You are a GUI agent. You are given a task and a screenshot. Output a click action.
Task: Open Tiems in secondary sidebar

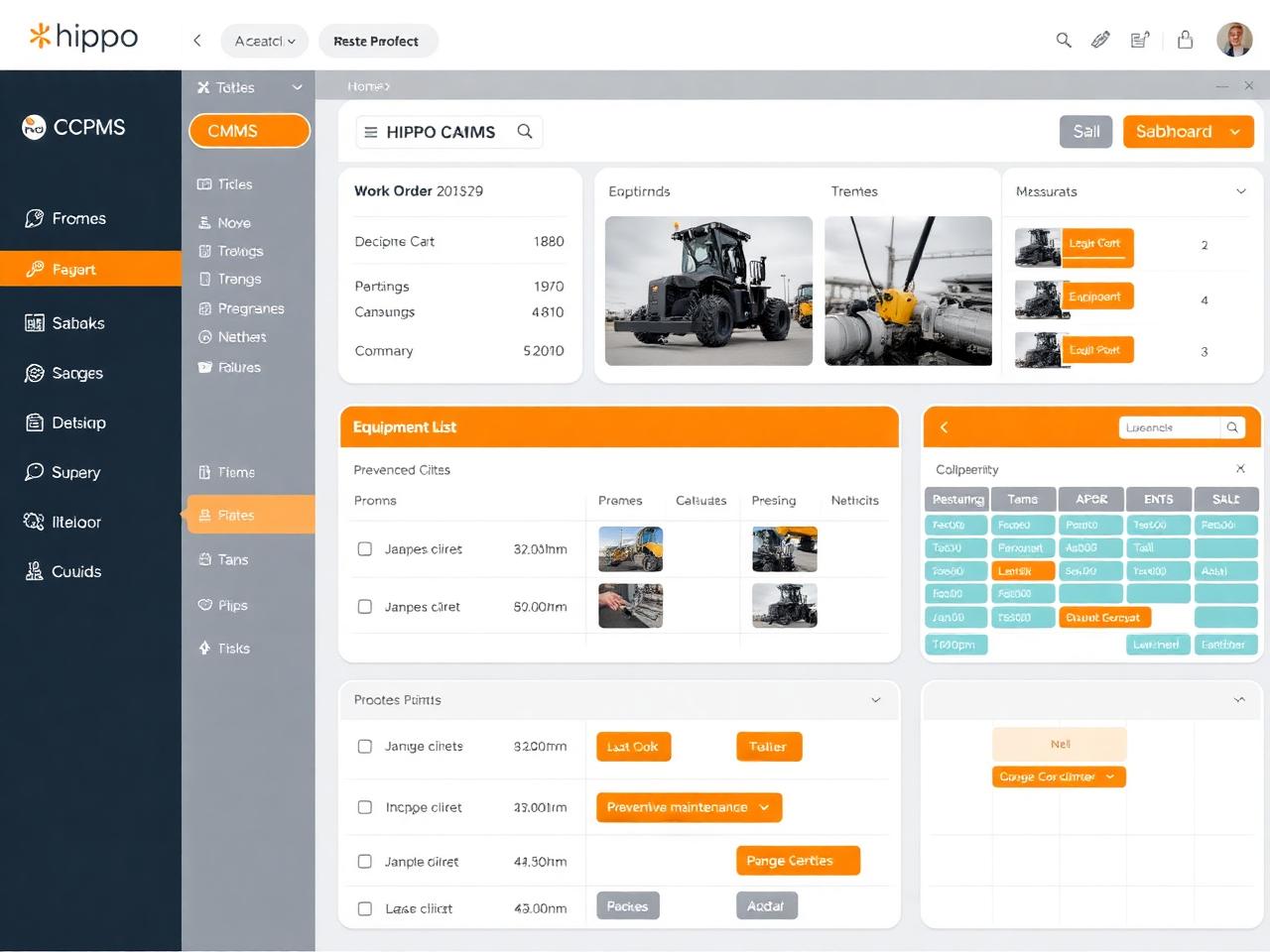tap(226, 472)
